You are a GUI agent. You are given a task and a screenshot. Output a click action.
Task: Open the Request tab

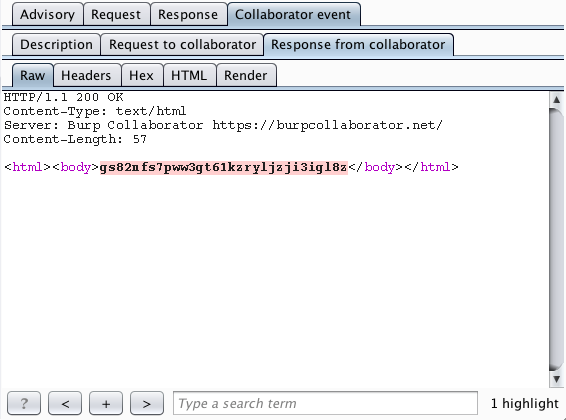coord(116,14)
